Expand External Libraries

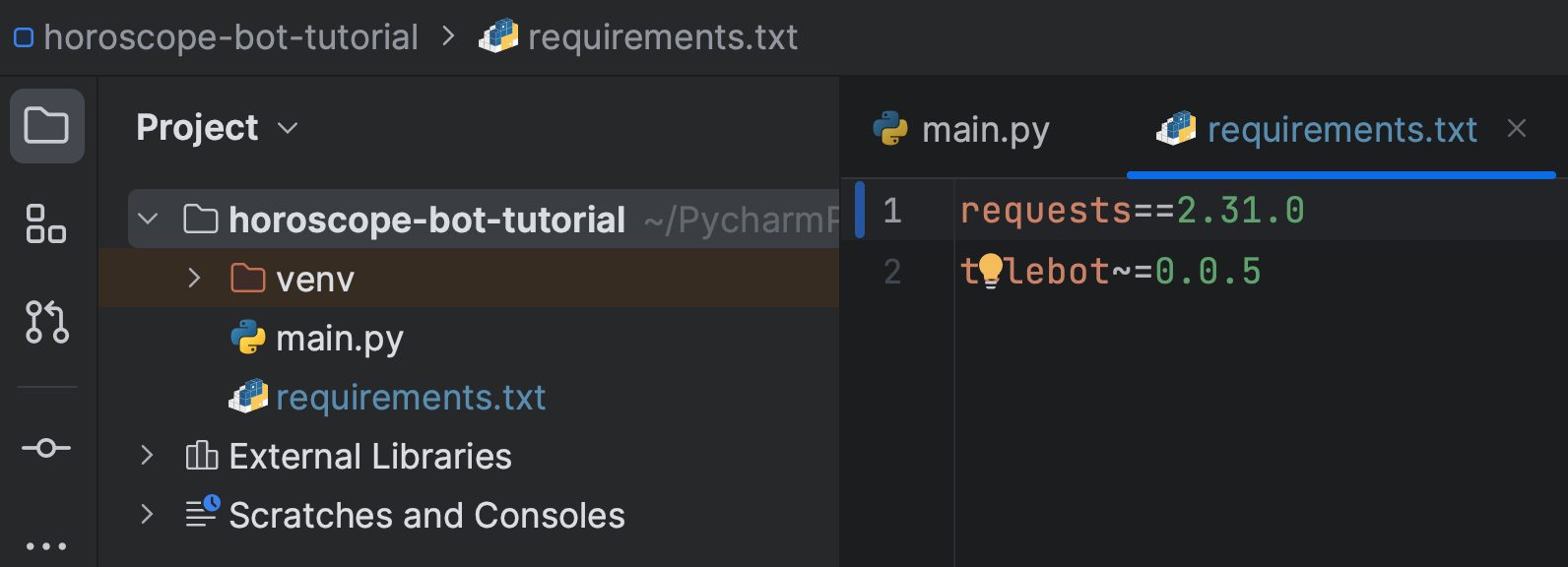click(146, 456)
